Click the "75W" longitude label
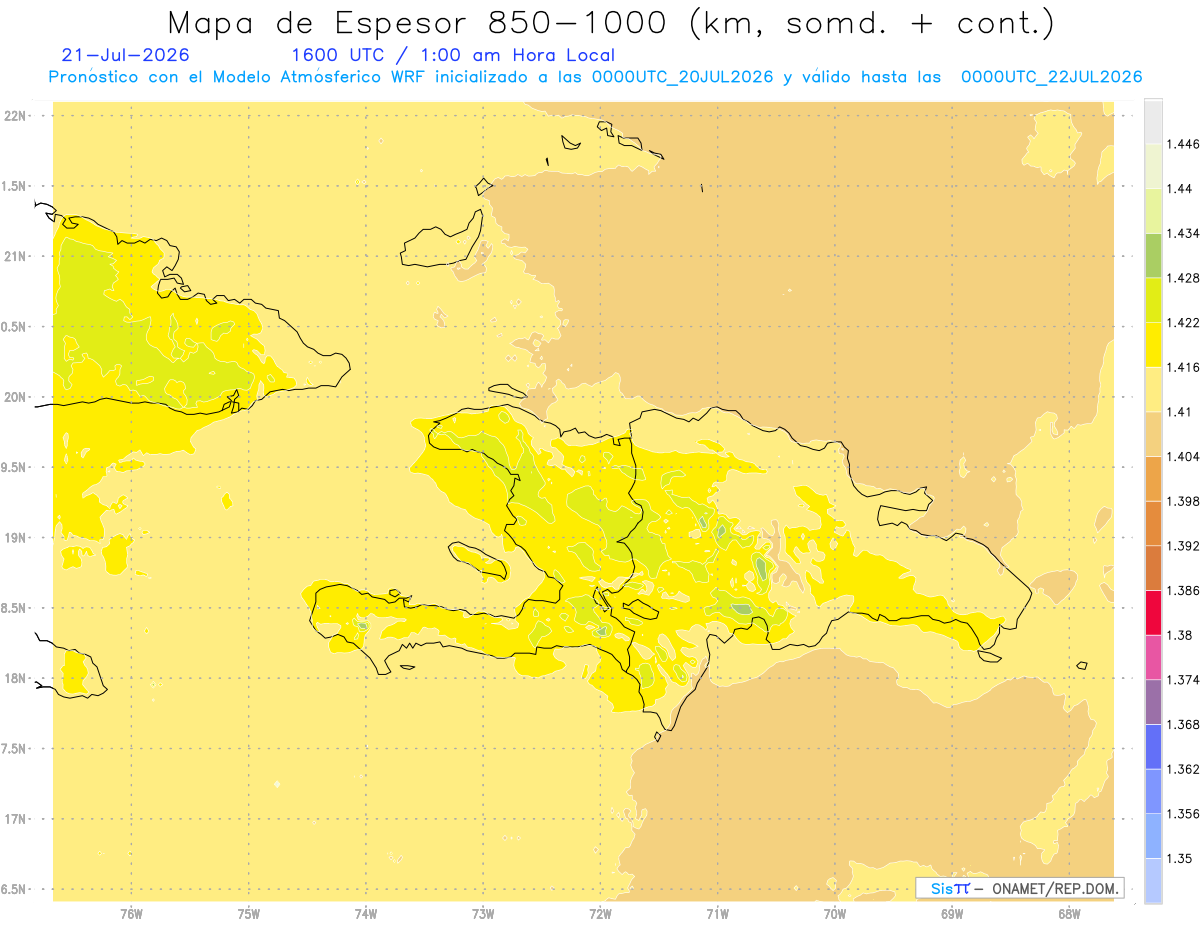 click(248, 913)
